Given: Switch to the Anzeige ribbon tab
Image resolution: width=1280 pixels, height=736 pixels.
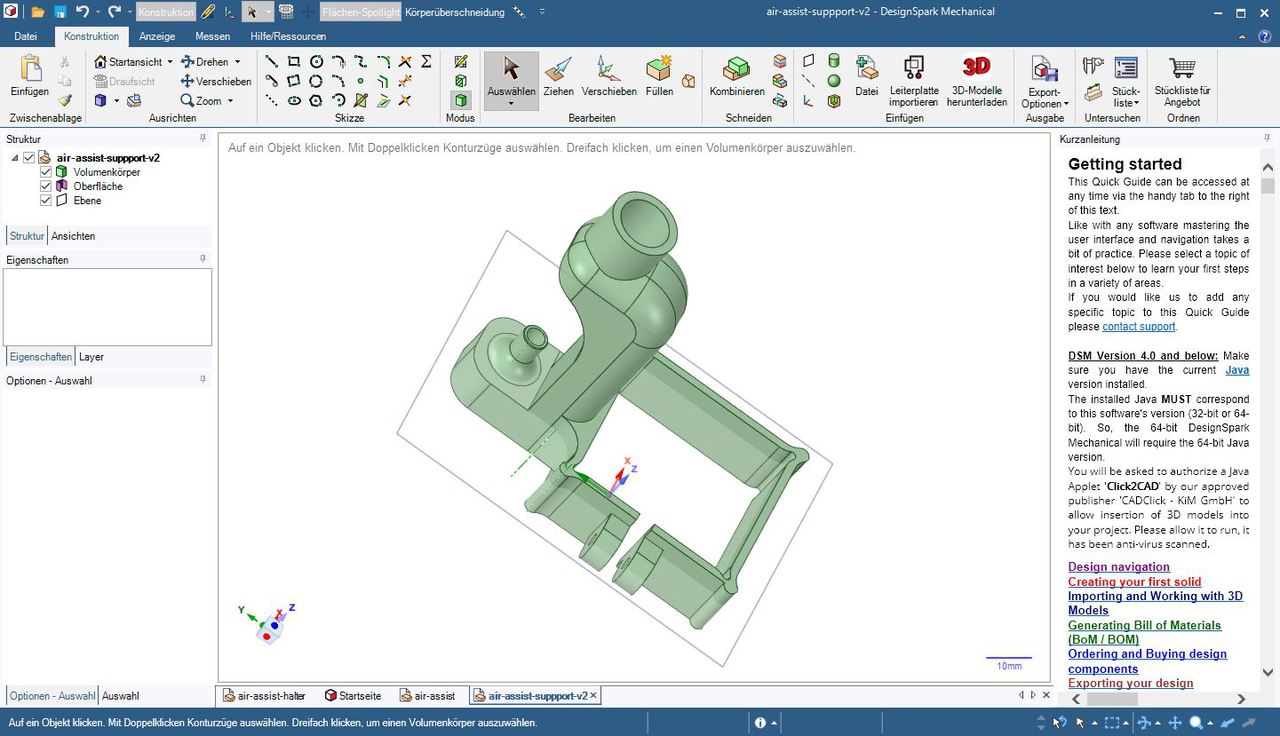Looking at the screenshot, I should coord(156,35).
